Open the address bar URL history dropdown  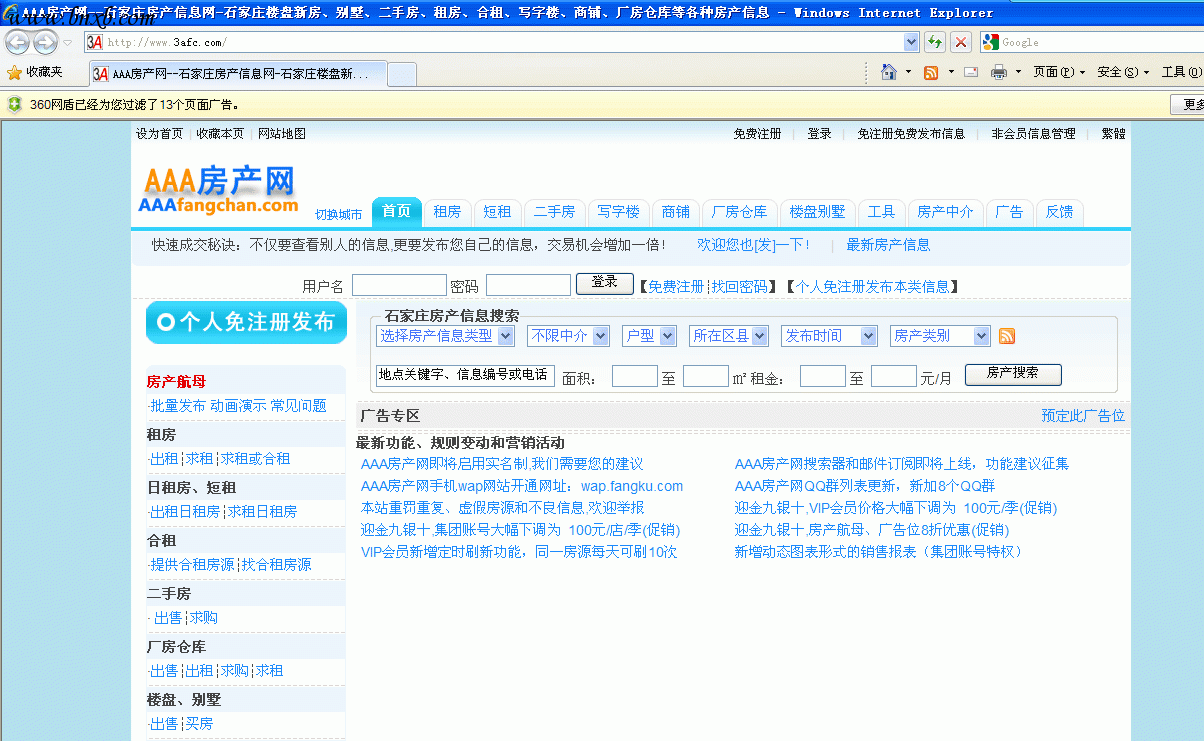pyautogui.click(x=911, y=42)
